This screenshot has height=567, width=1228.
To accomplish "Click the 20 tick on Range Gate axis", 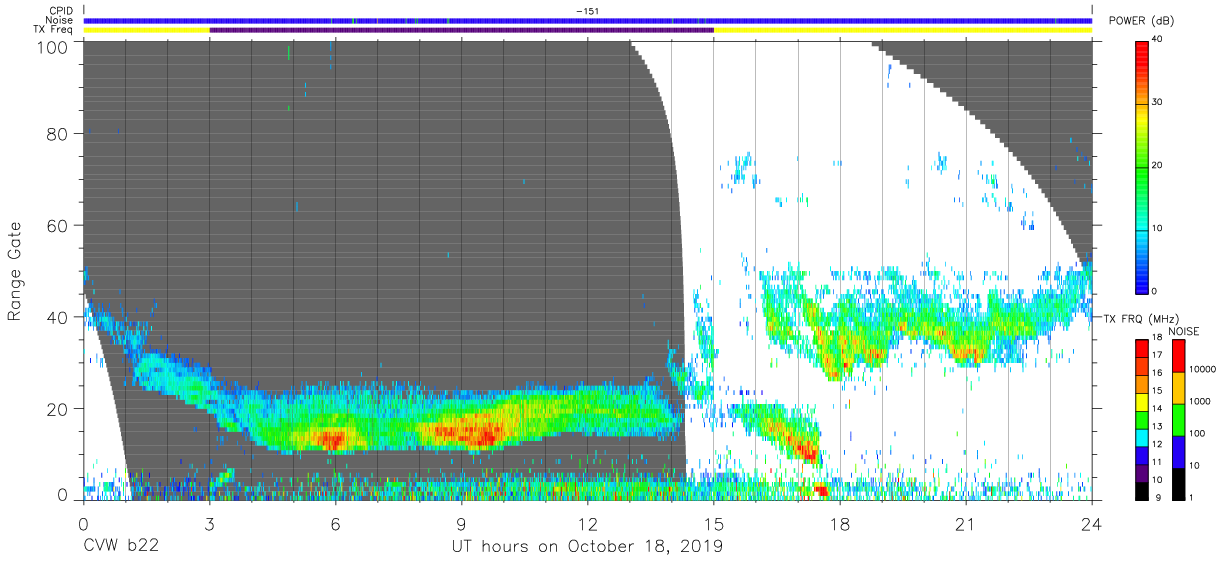I will 59,409.
